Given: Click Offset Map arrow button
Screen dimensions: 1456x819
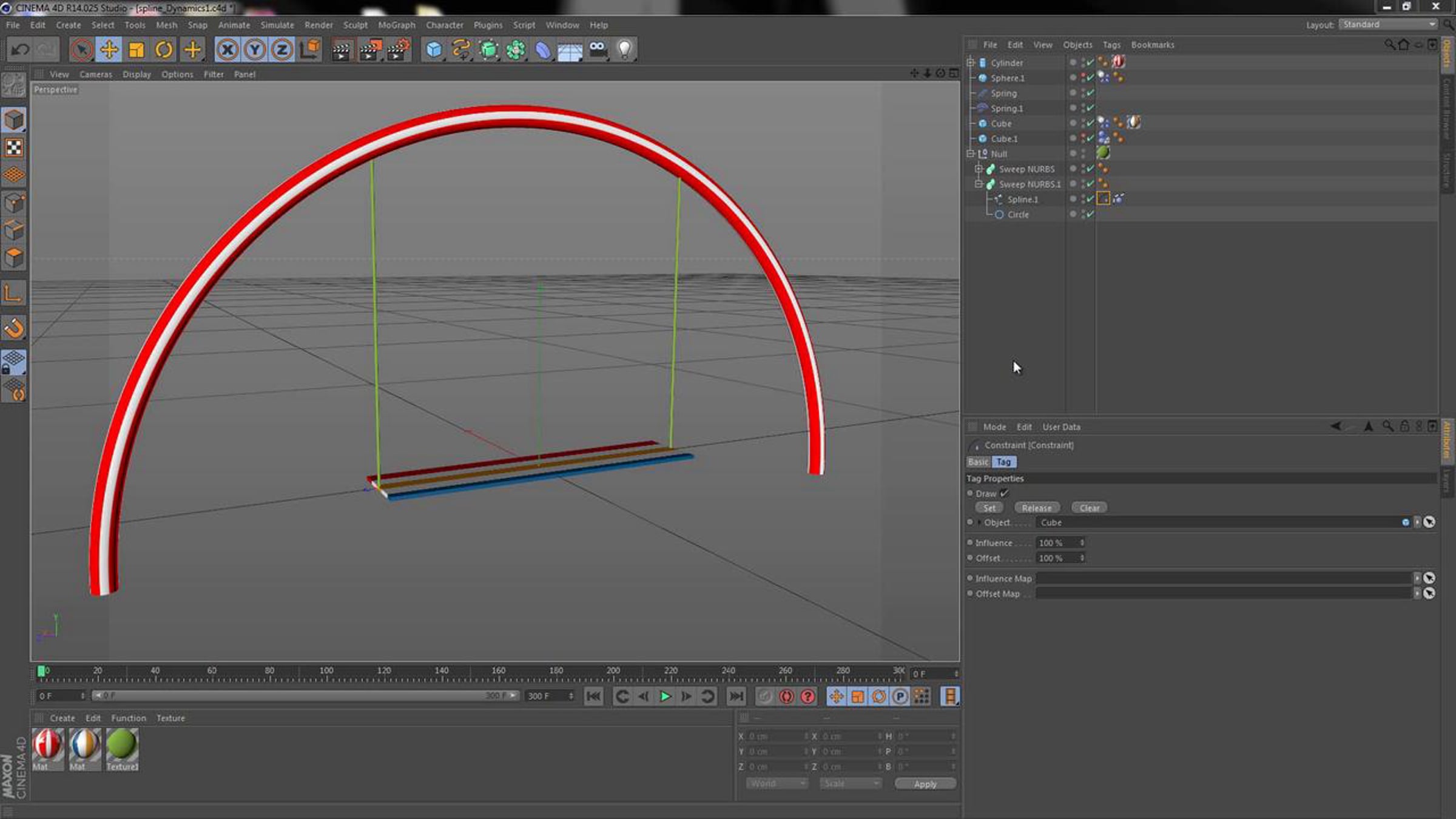Looking at the screenshot, I should click(x=1417, y=593).
